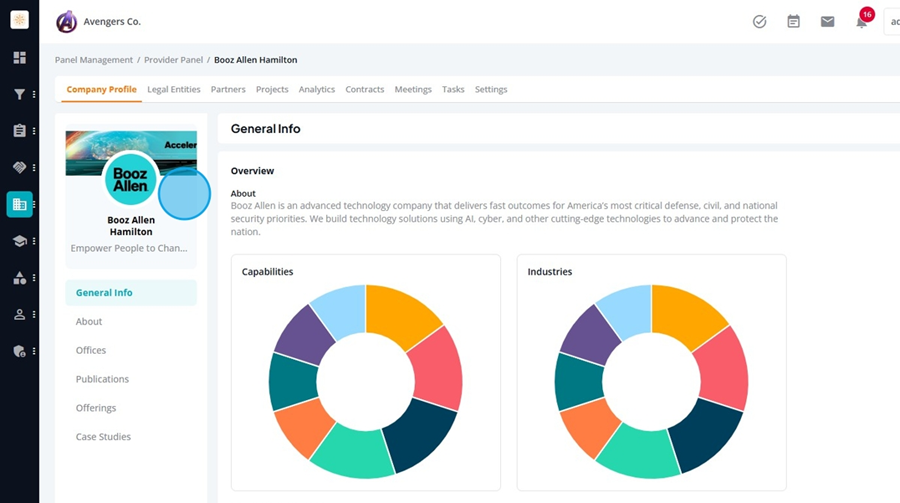Click the Booz Allen Hamilton company name
The image size is (900, 503).
[131, 226]
